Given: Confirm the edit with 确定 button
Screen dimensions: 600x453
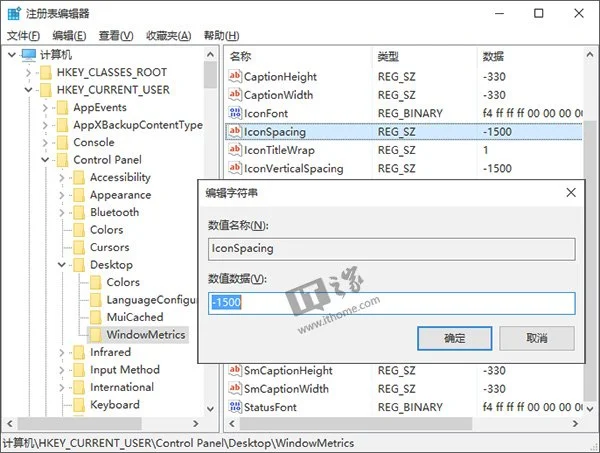Looking at the screenshot, I should click(454, 338).
